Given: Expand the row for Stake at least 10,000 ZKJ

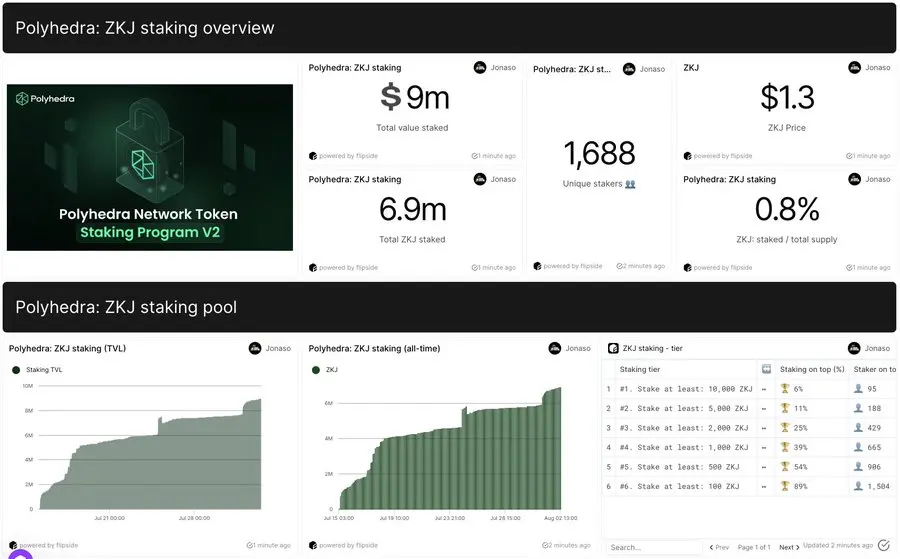Looking at the screenshot, I should (x=765, y=389).
